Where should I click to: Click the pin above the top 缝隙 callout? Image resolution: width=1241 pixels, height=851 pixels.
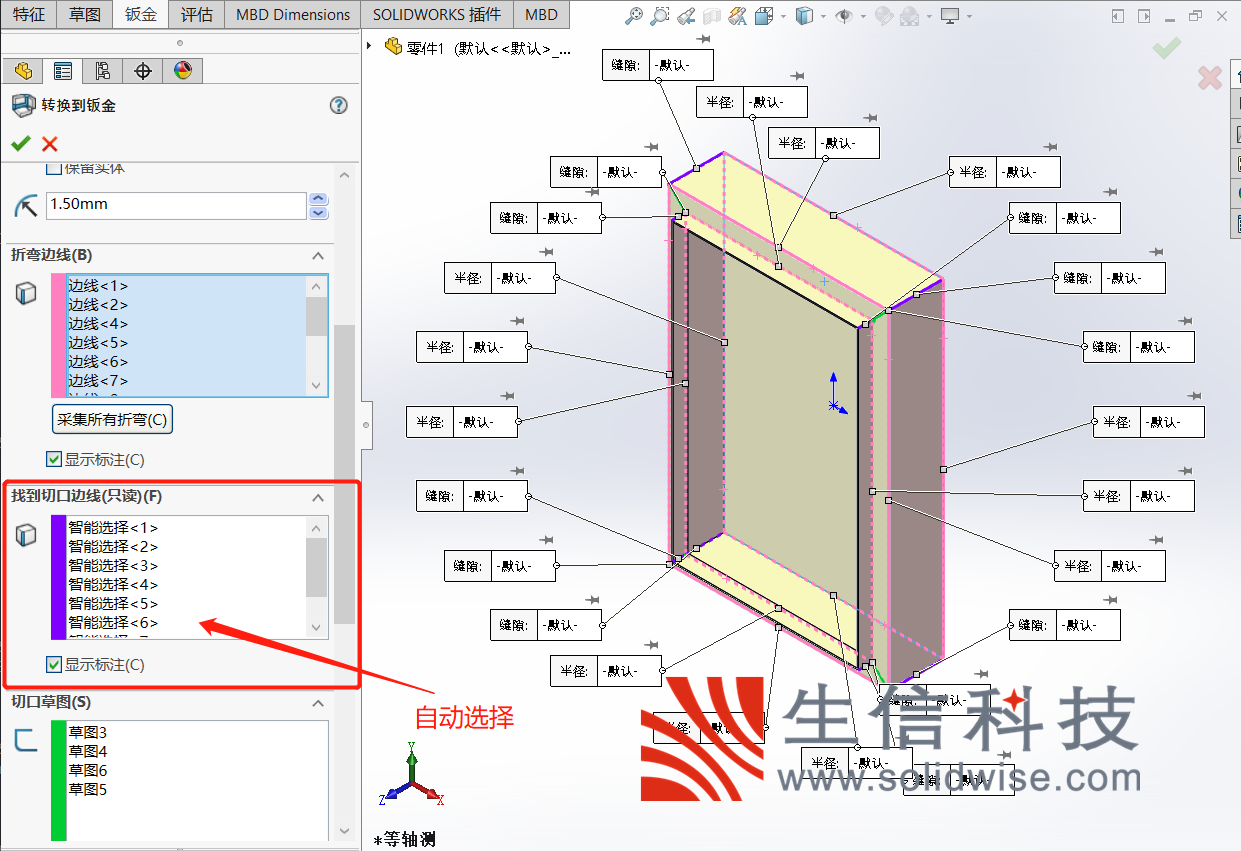pyautogui.click(x=703, y=38)
